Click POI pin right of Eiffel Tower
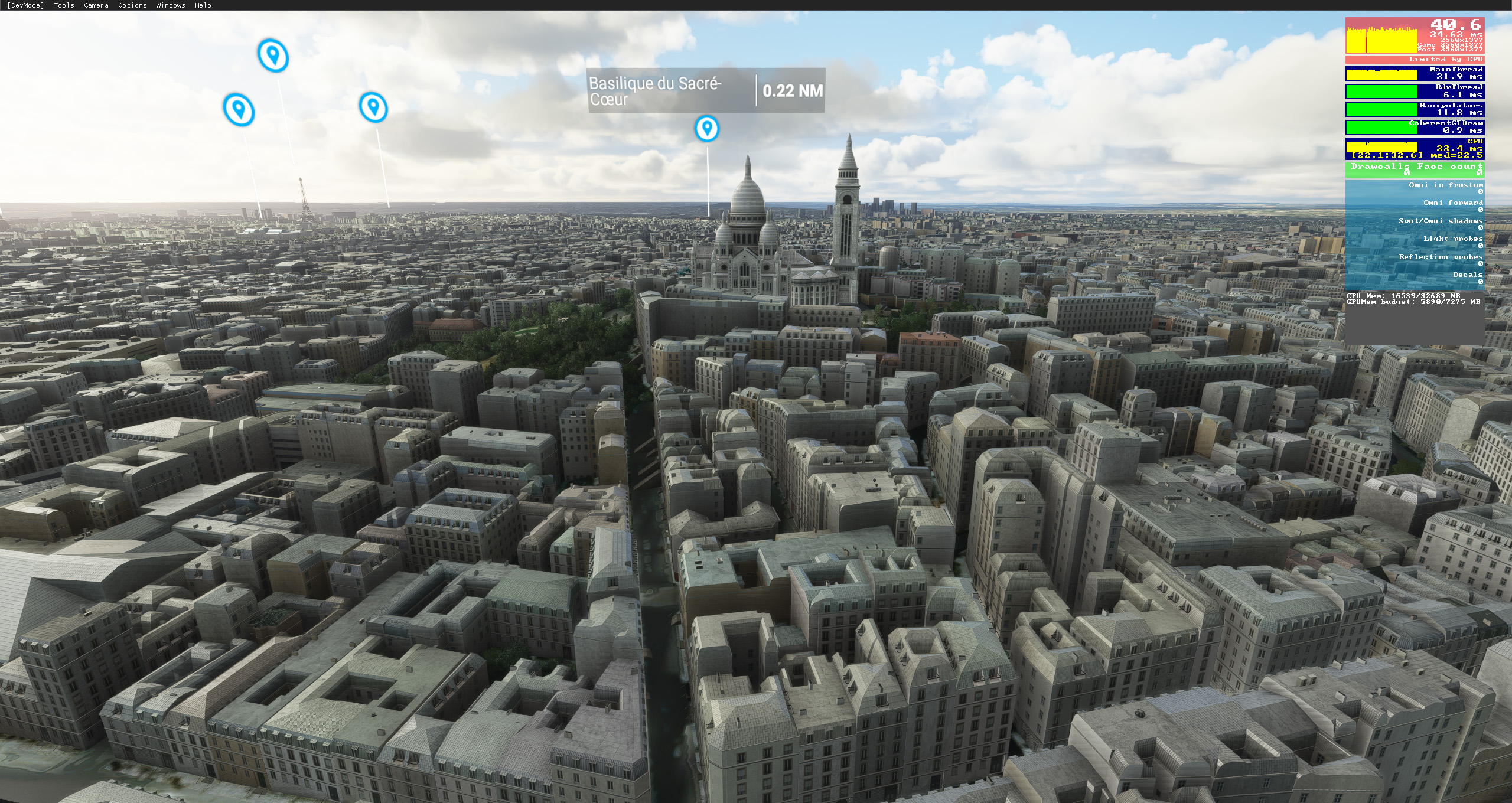Screen dimensions: 1512x803 [373, 107]
